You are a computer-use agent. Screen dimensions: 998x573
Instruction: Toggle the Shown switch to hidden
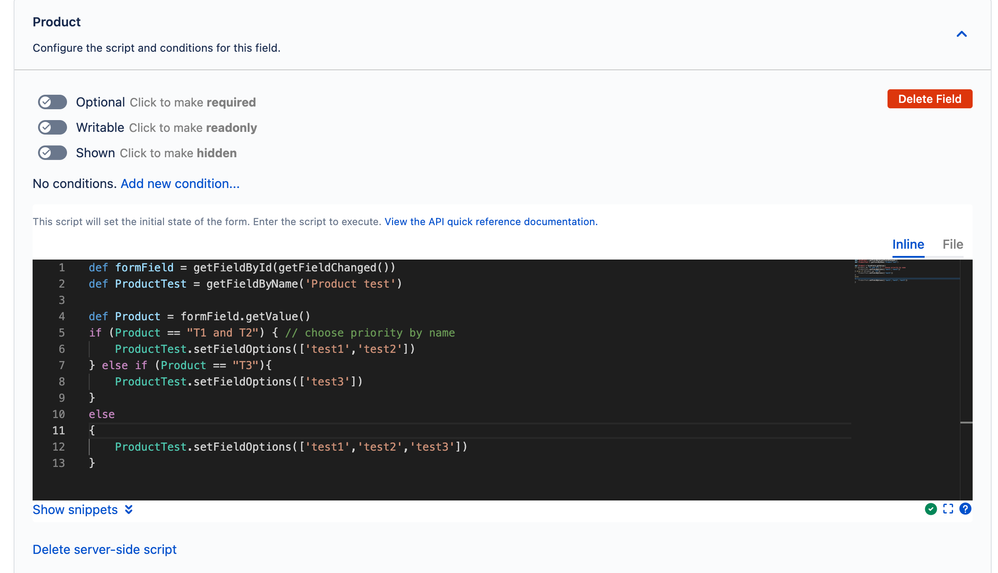pos(52,153)
